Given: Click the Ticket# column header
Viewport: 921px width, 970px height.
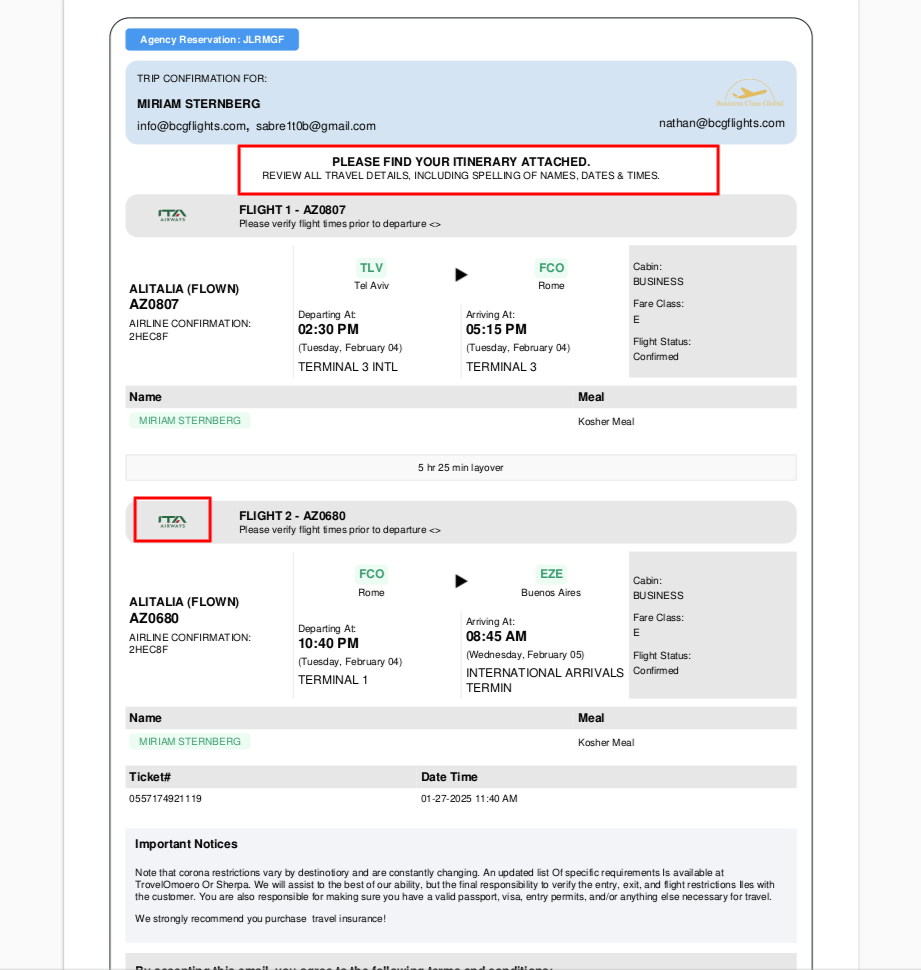Looking at the screenshot, I should tap(150, 777).
